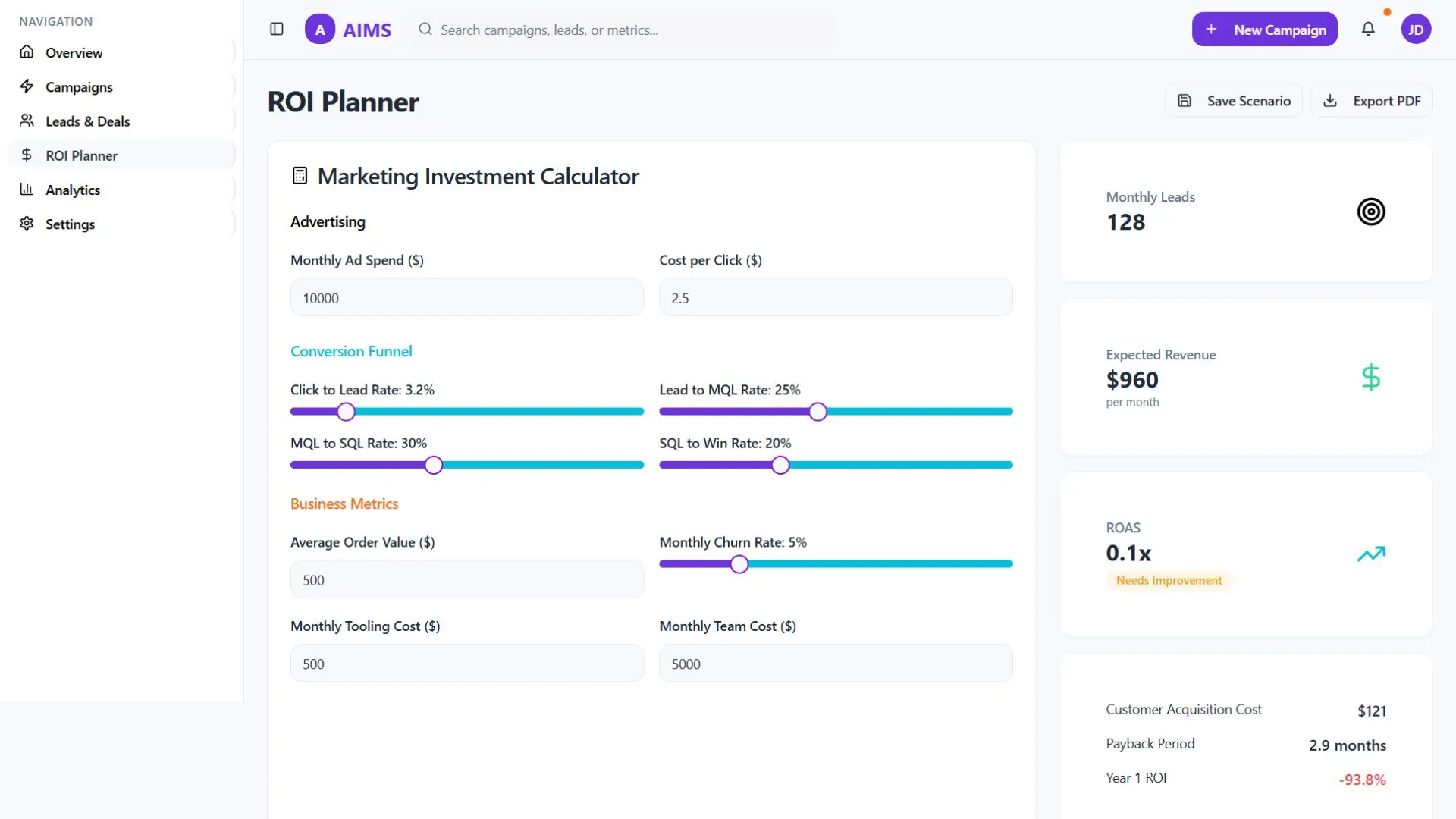Click the Cost per Click input

(x=836, y=297)
